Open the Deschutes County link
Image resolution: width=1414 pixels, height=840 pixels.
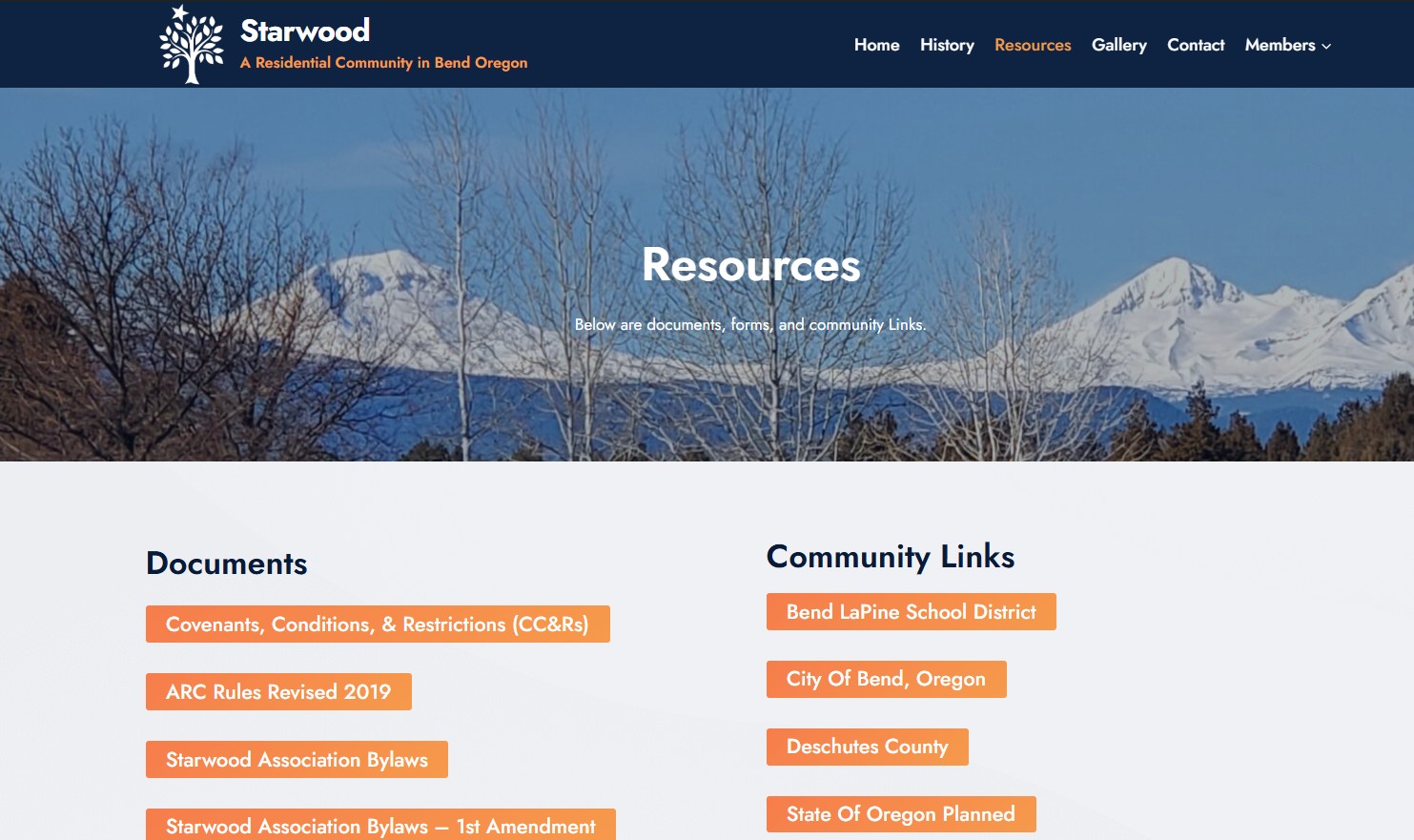click(x=868, y=748)
